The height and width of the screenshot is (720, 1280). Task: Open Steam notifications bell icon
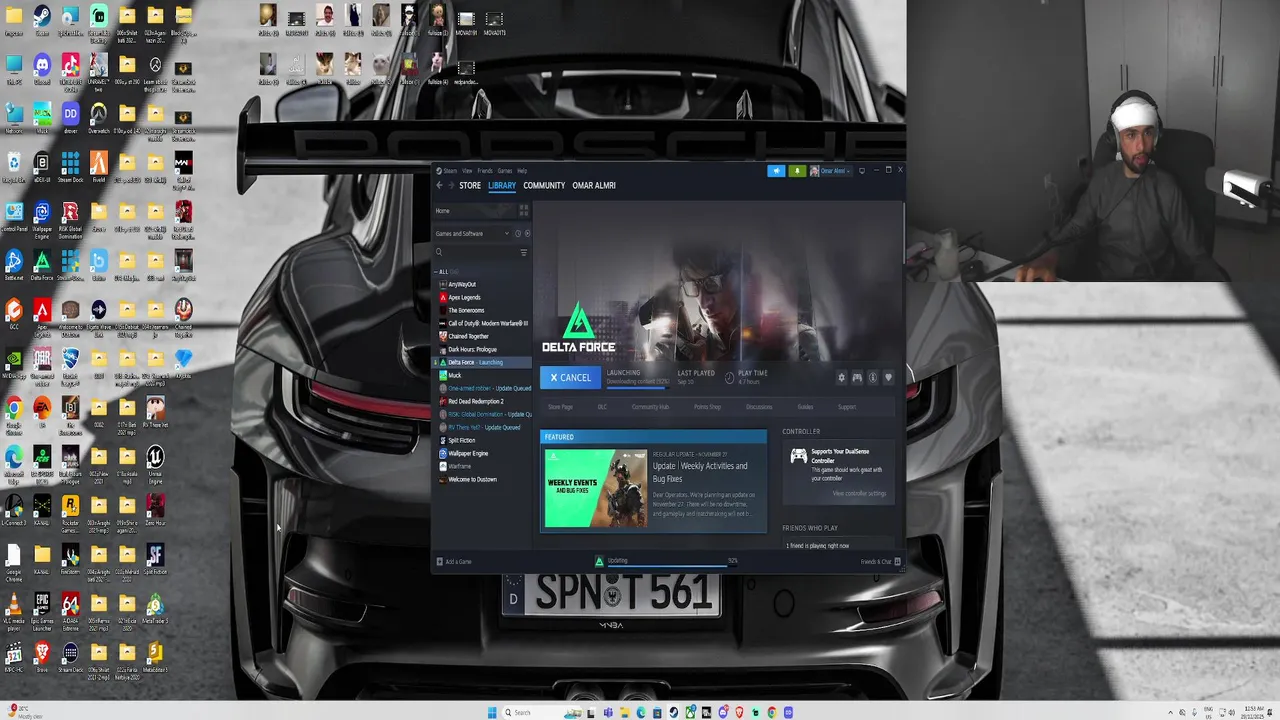tap(797, 171)
